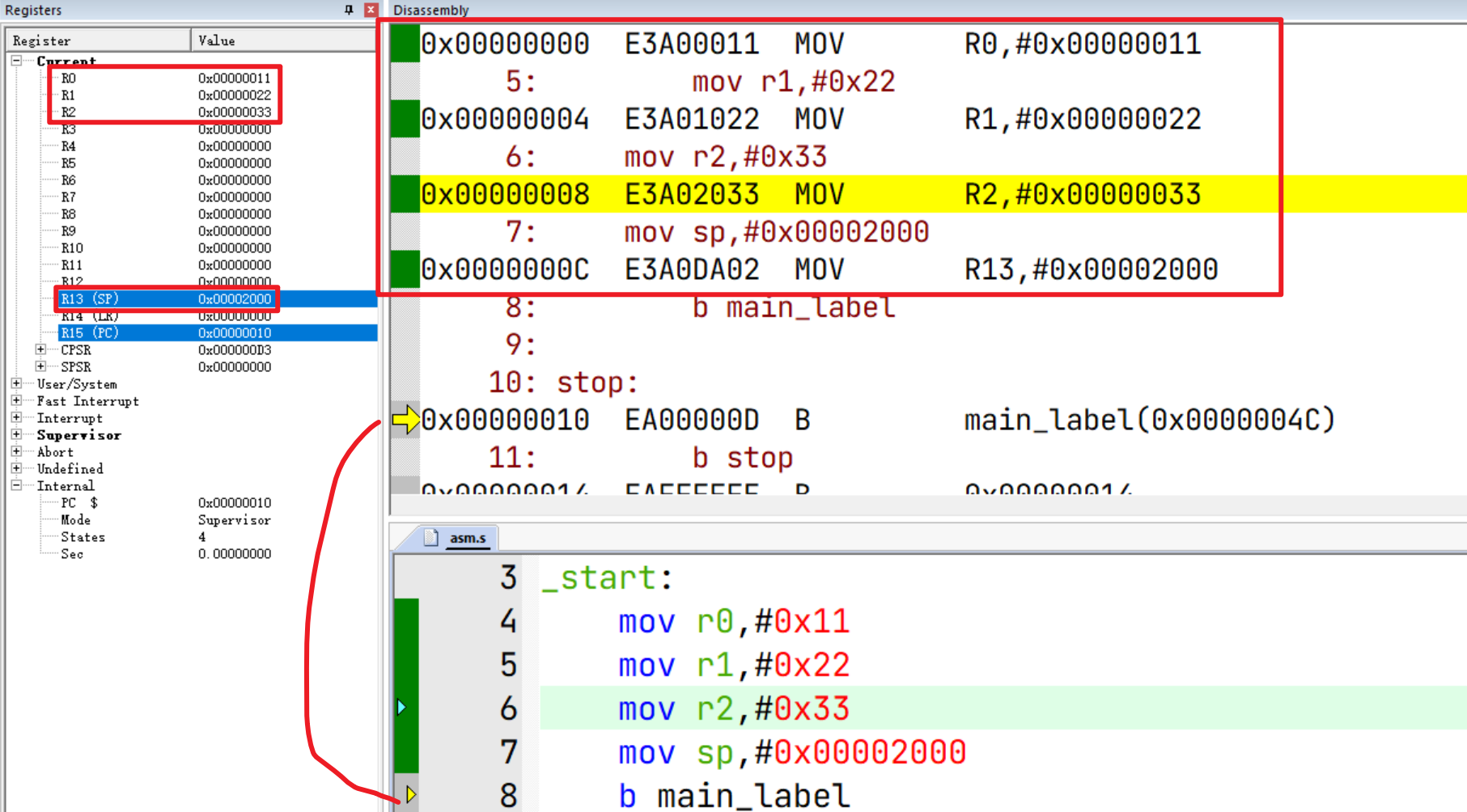Click the breakpoint margin at address 0x00000000
1467x812 pixels.
pyautogui.click(x=405, y=44)
